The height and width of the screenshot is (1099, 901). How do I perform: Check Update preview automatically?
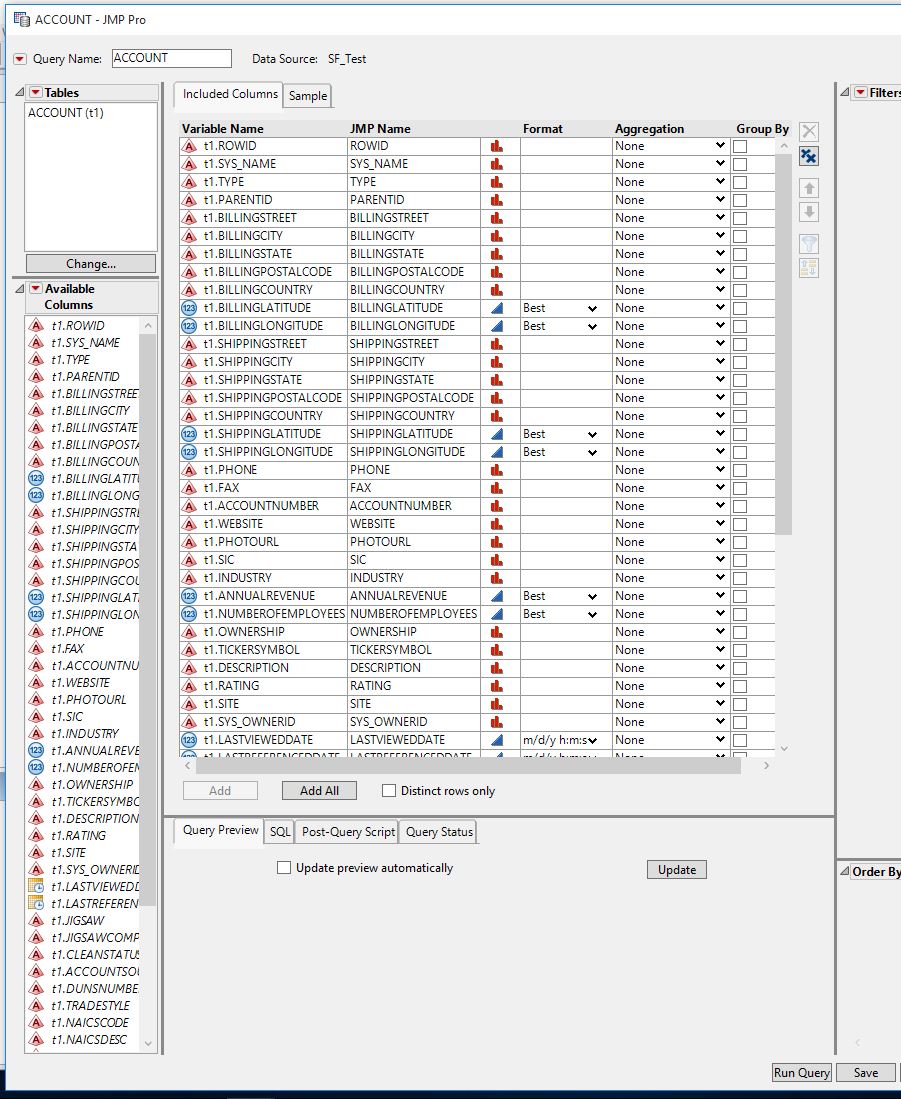284,868
